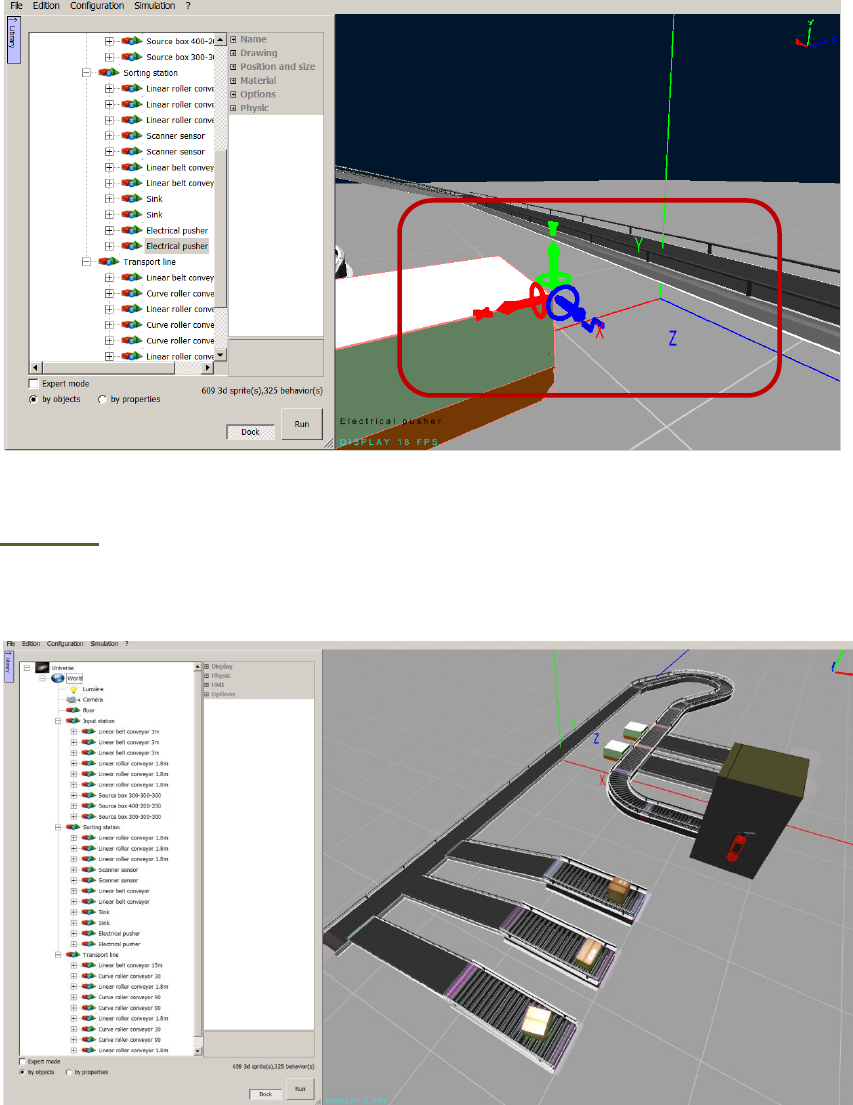Collapse Transport line node in upper tree

(86, 261)
